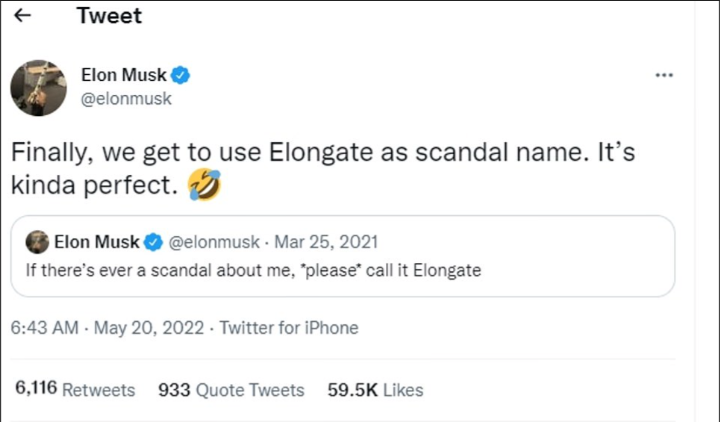View the 6,116 Retweets list

pyautogui.click(x=75, y=390)
